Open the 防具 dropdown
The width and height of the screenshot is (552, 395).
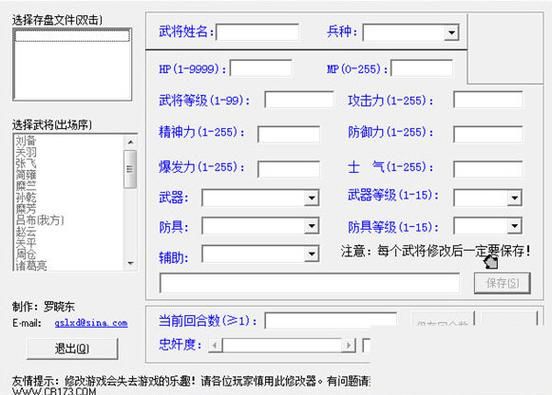tap(311, 226)
